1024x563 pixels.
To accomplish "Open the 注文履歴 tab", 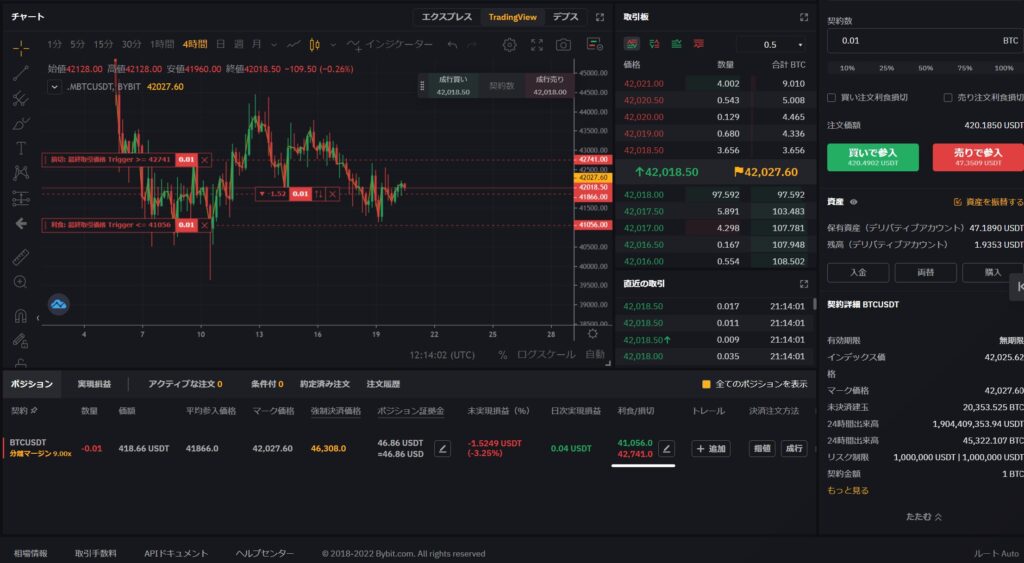I will (x=383, y=384).
